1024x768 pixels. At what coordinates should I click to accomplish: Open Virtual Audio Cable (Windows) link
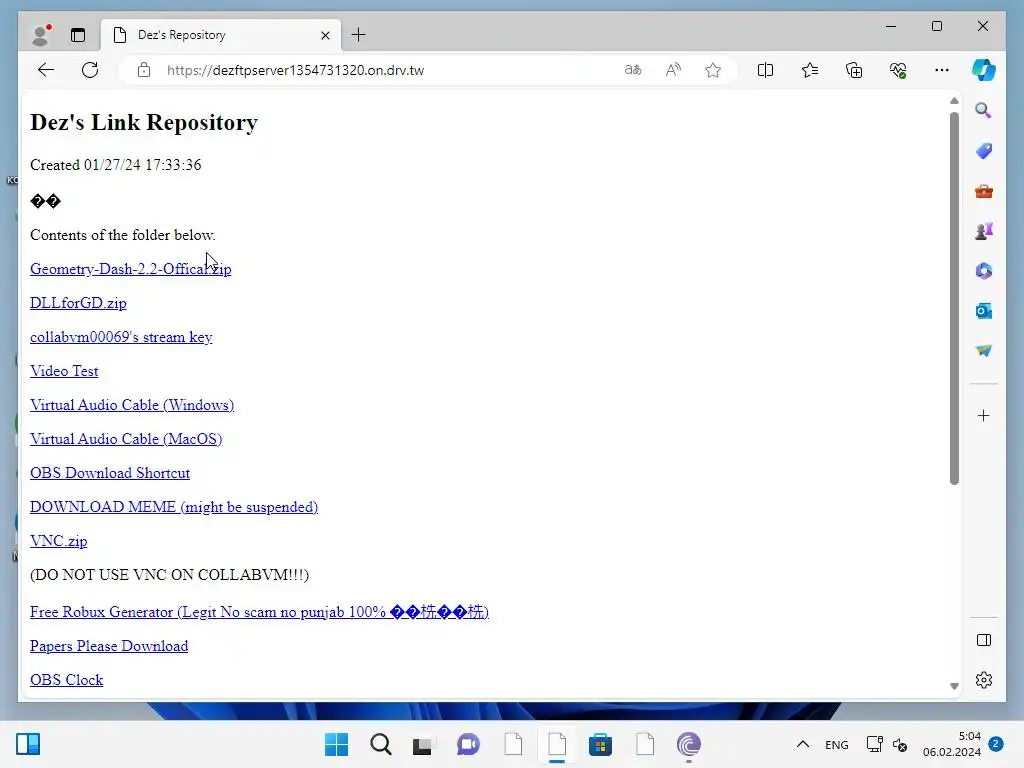pyautogui.click(x=132, y=405)
